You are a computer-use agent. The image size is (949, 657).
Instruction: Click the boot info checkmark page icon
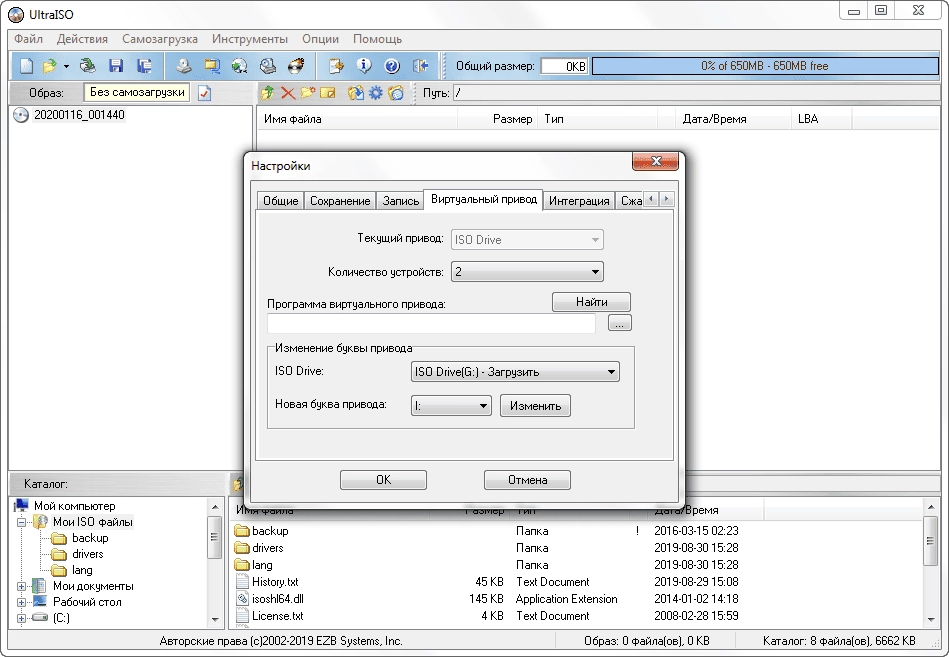pos(205,93)
